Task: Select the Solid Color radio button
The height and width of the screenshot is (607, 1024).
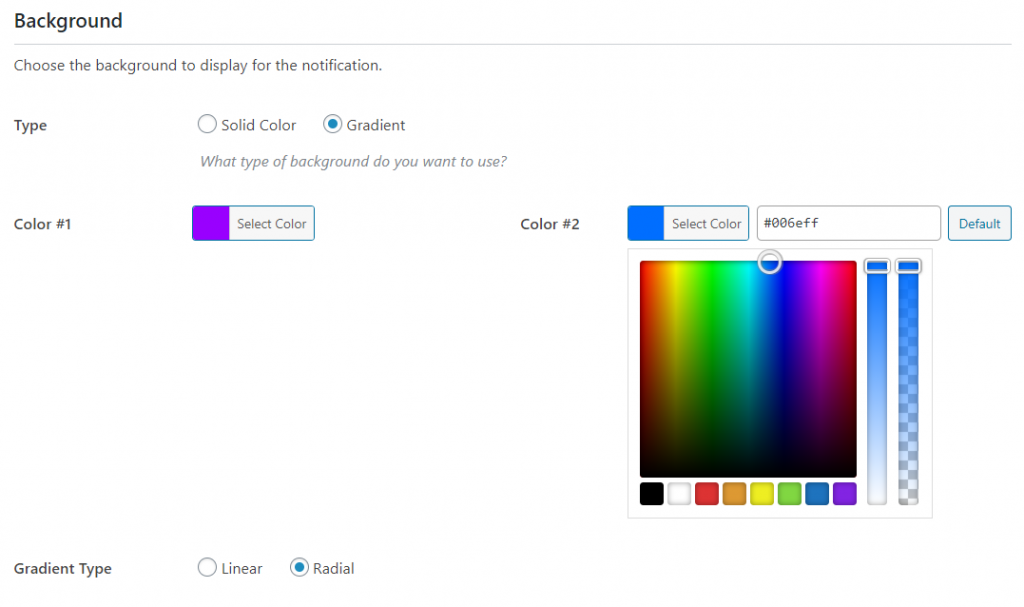Action: (x=207, y=125)
